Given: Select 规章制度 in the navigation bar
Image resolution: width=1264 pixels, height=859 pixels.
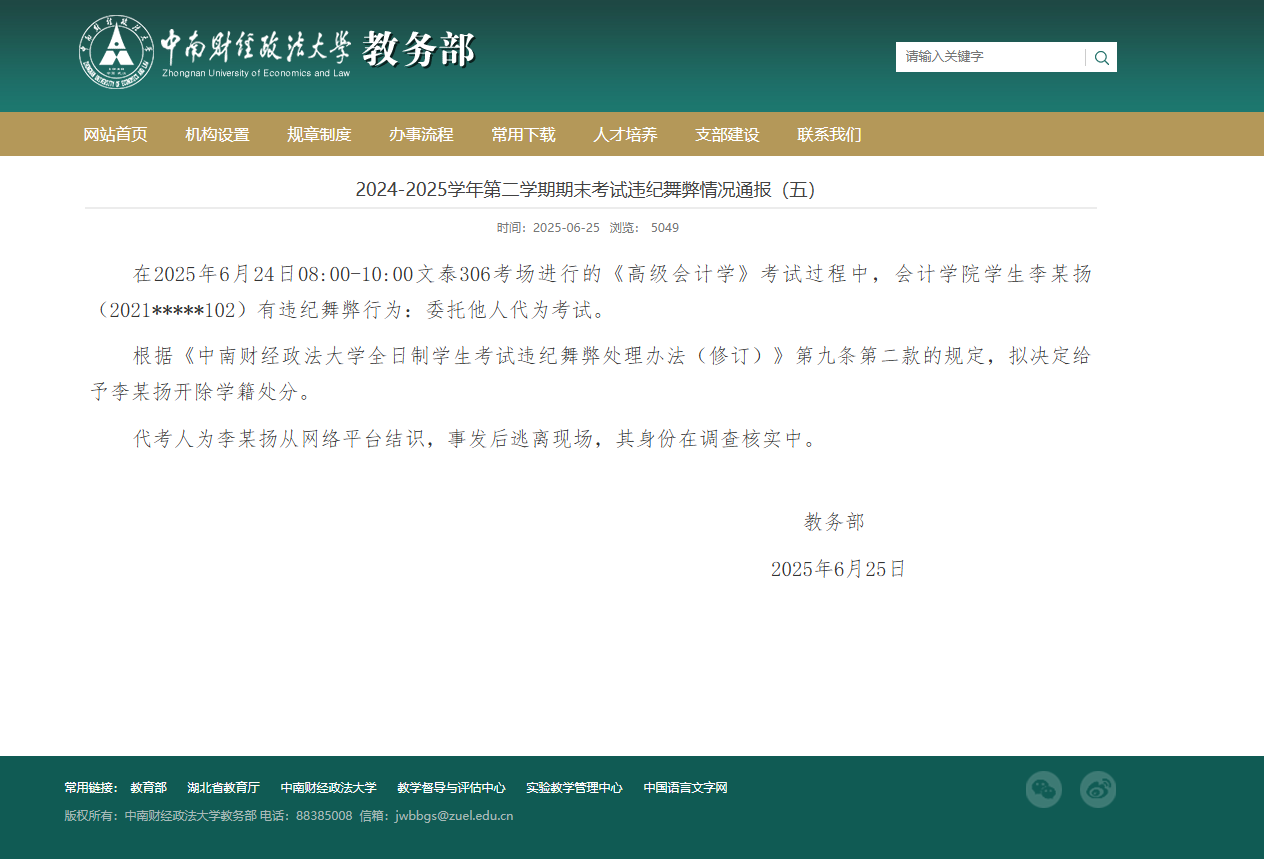Looking at the screenshot, I should coord(319,134).
